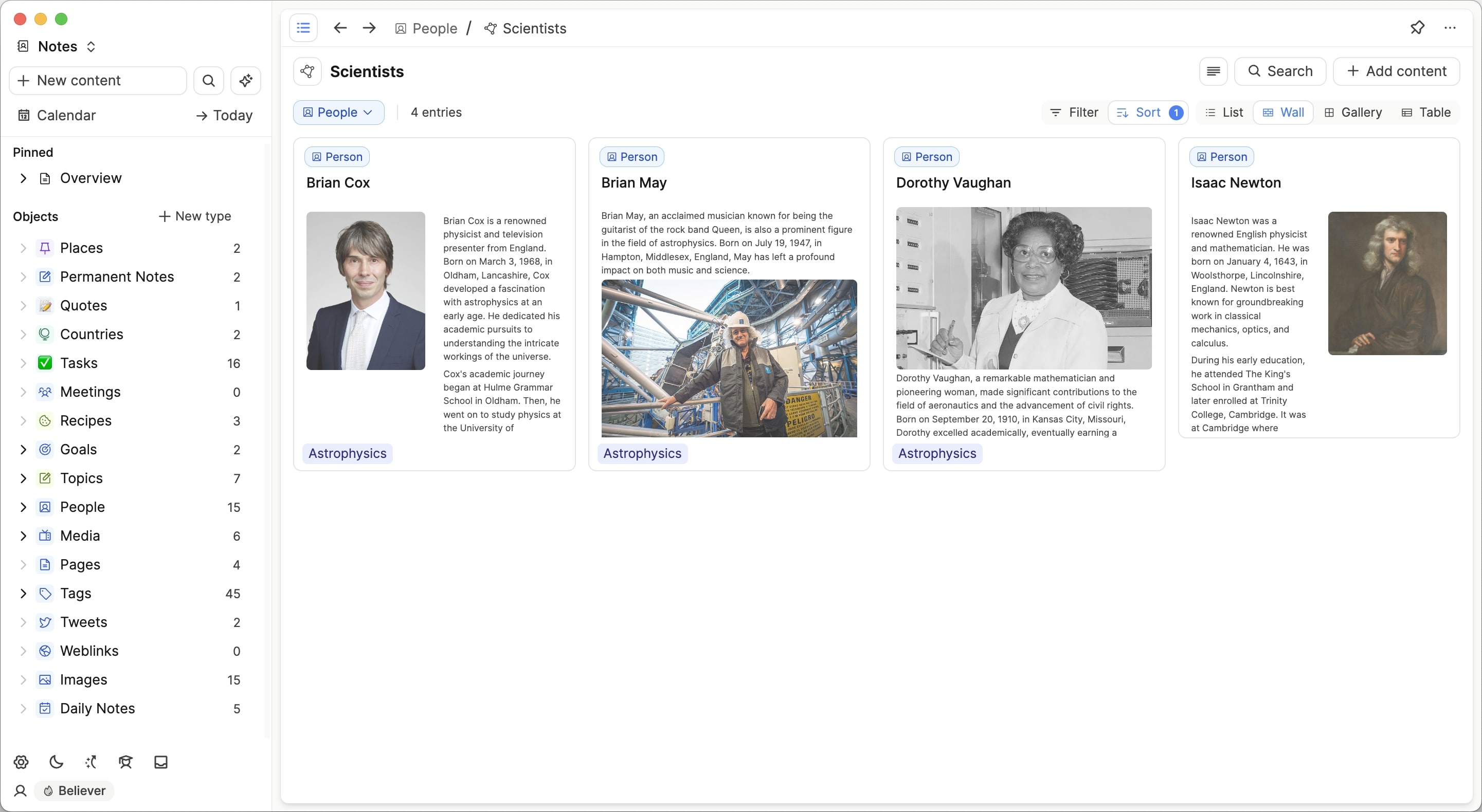Viewport: 1482px width, 812px height.
Task: Open sidebar search magnifier icon
Action: tap(209, 81)
